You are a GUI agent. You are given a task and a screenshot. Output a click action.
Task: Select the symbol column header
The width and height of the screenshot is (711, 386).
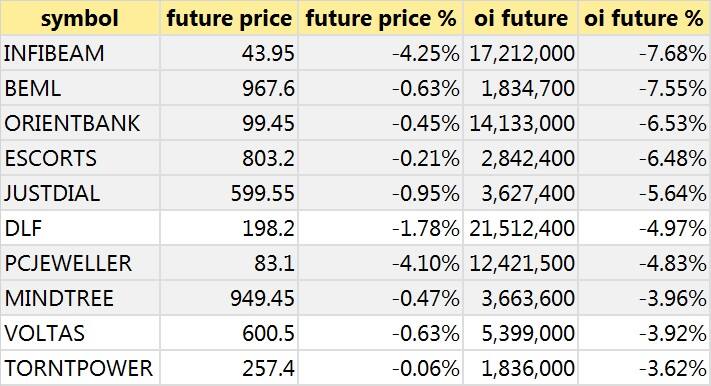80,18
